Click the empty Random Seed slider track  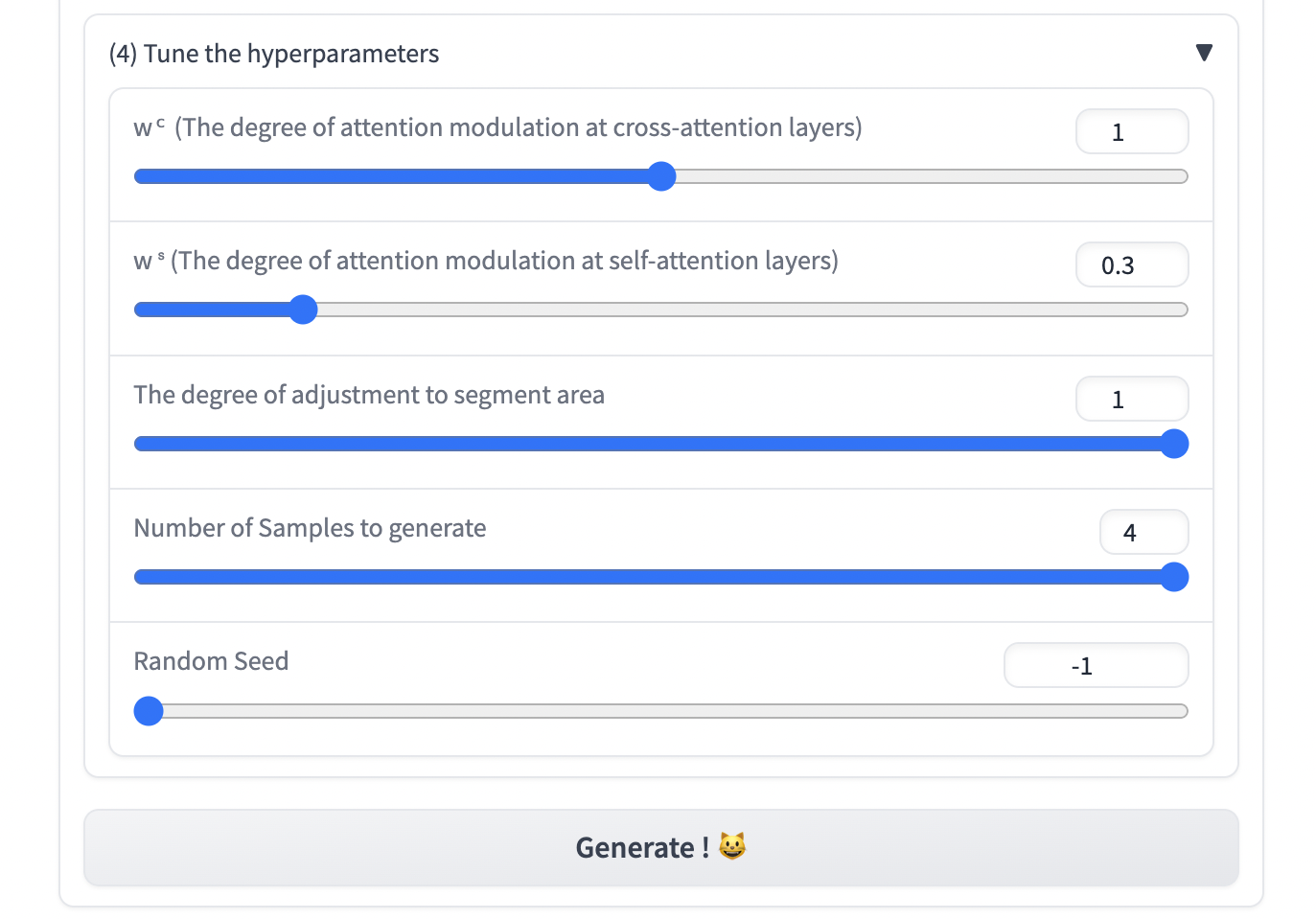pyautogui.click(x=671, y=711)
